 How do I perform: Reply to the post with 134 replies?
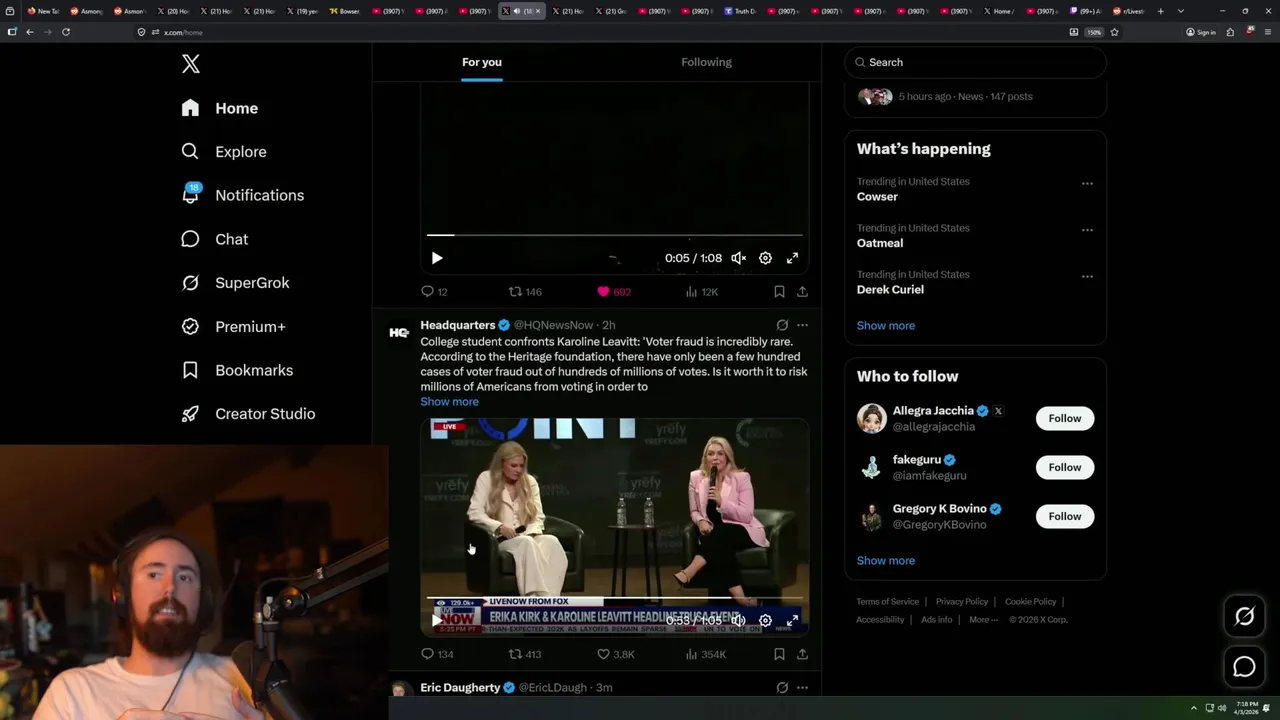(x=437, y=654)
